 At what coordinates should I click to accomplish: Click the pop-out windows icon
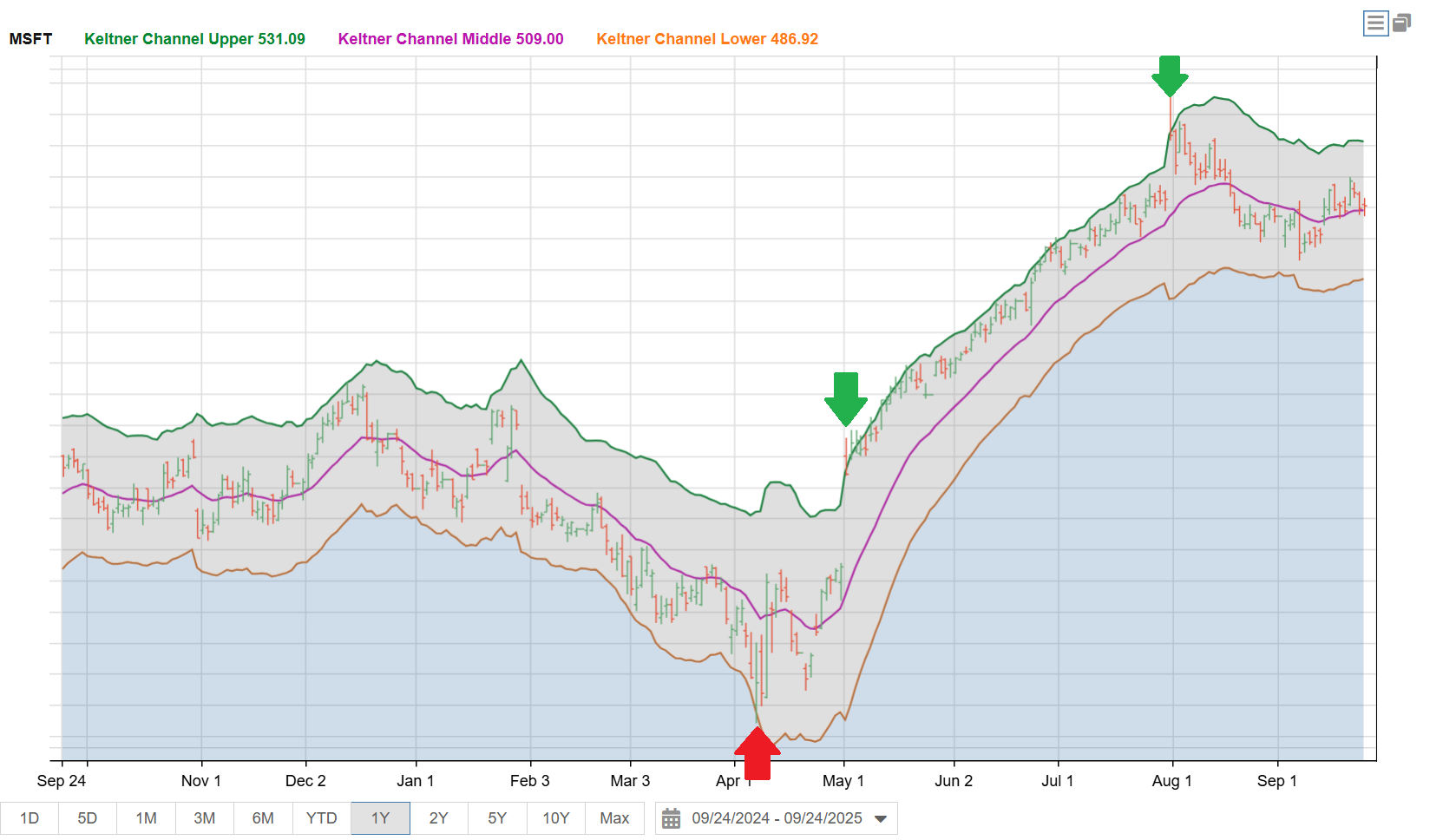pos(1401,23)
